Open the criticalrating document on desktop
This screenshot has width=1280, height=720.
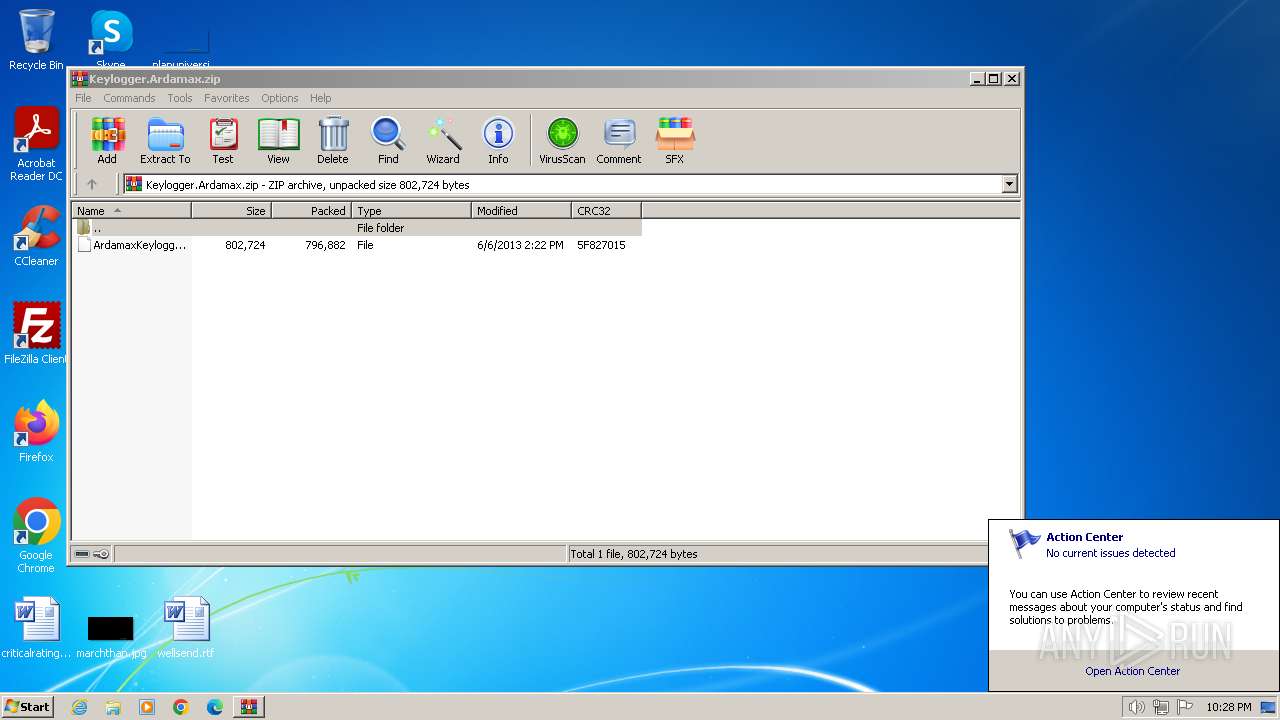coord(37,628)
